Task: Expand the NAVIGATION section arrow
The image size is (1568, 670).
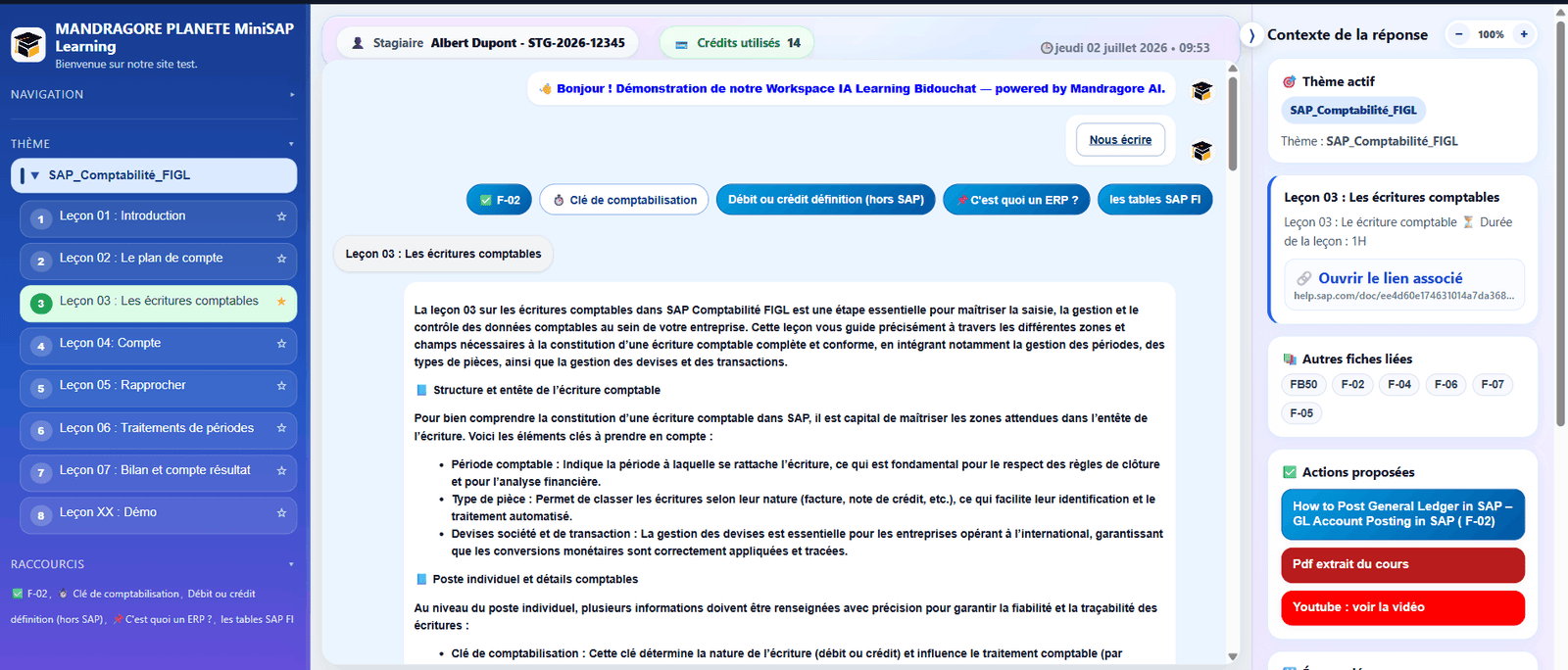Action: (291, 95)
